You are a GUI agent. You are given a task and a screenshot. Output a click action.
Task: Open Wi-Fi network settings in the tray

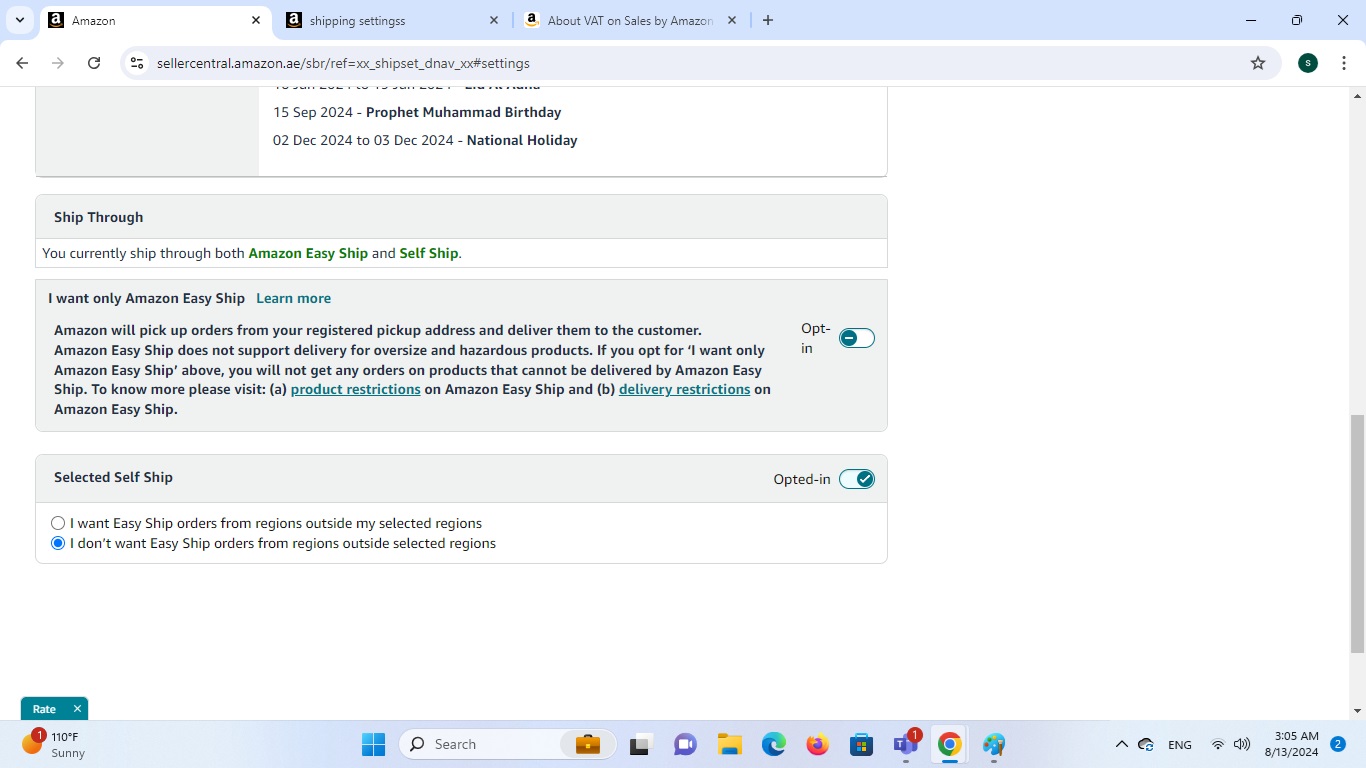click(1218, 744)
